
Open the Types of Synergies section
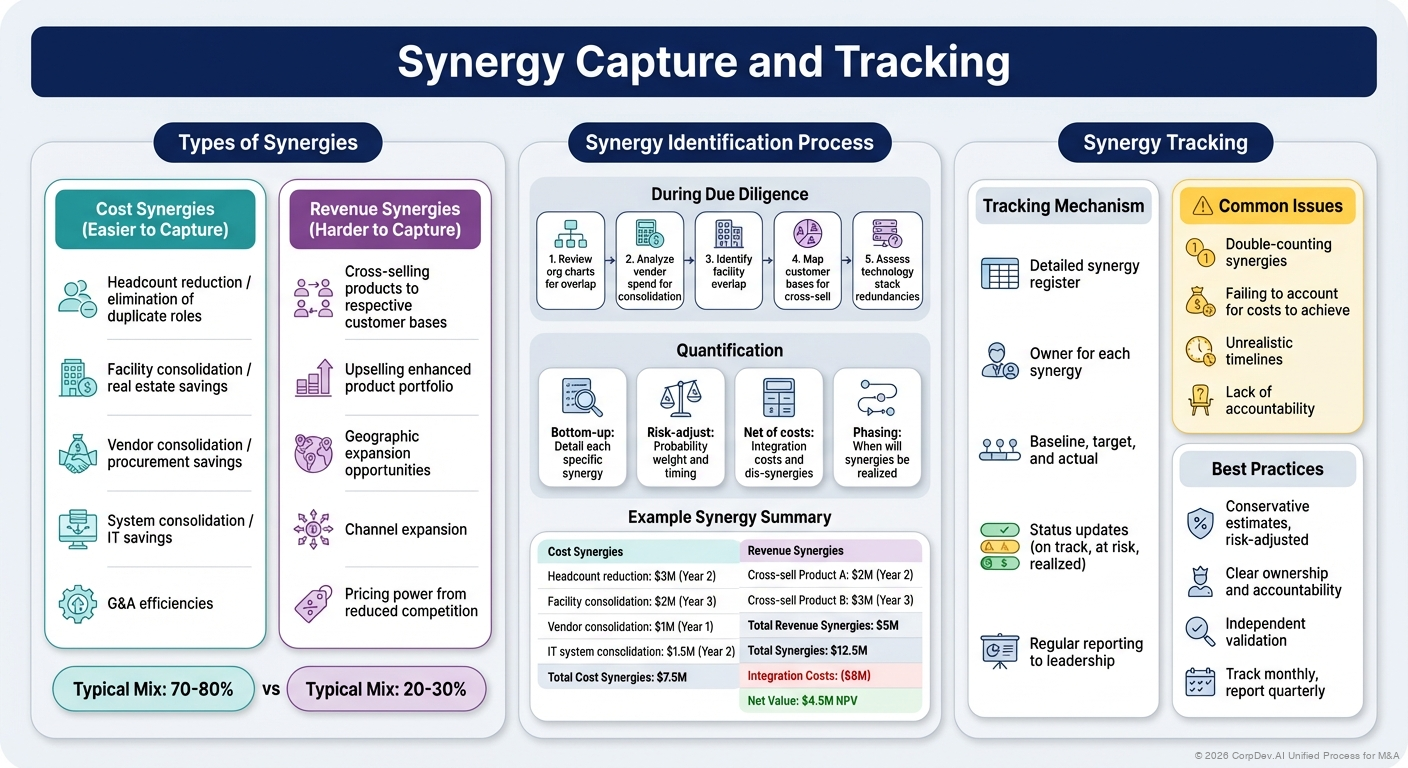coord(267,142)
